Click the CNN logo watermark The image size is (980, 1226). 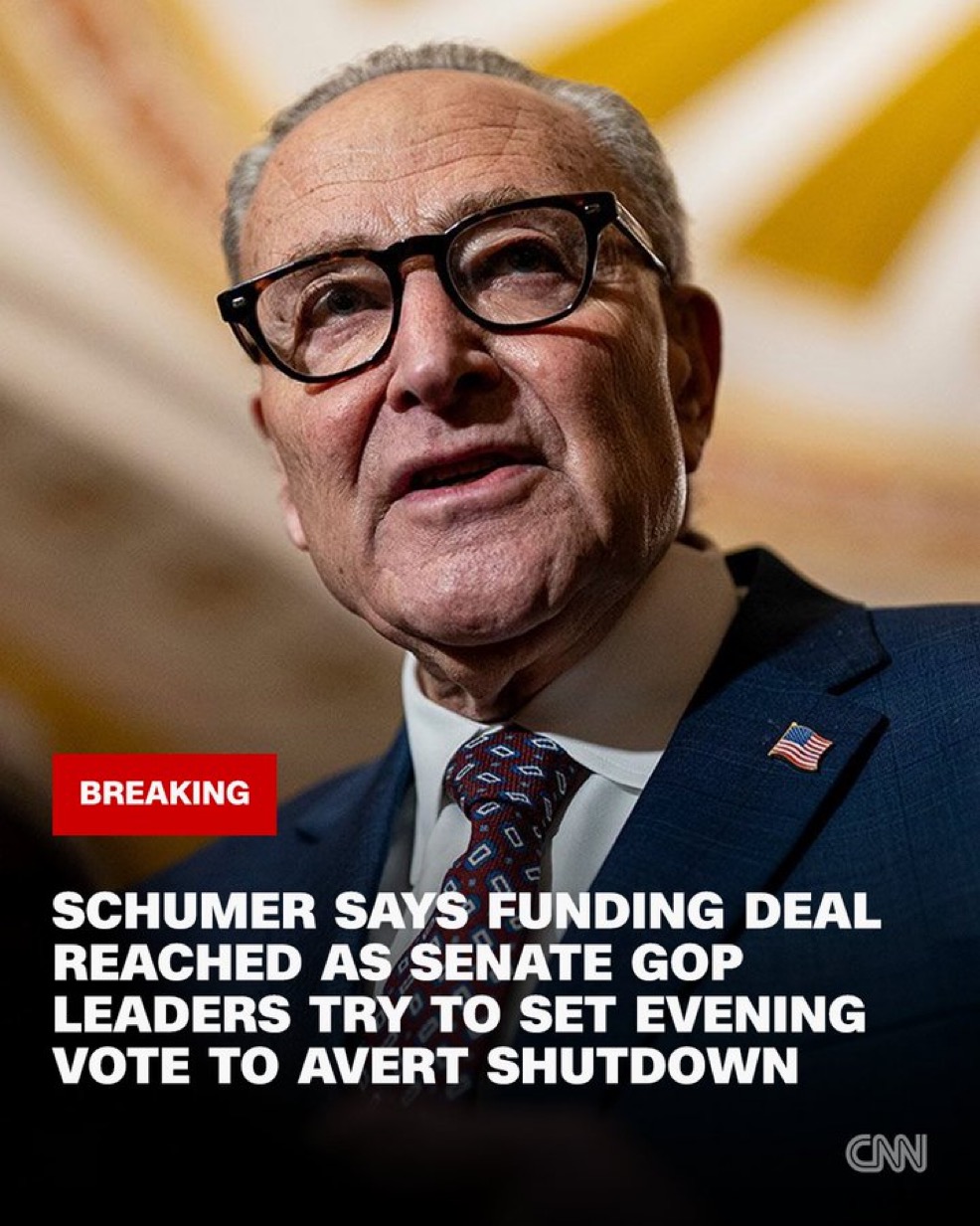[887, 1153]
